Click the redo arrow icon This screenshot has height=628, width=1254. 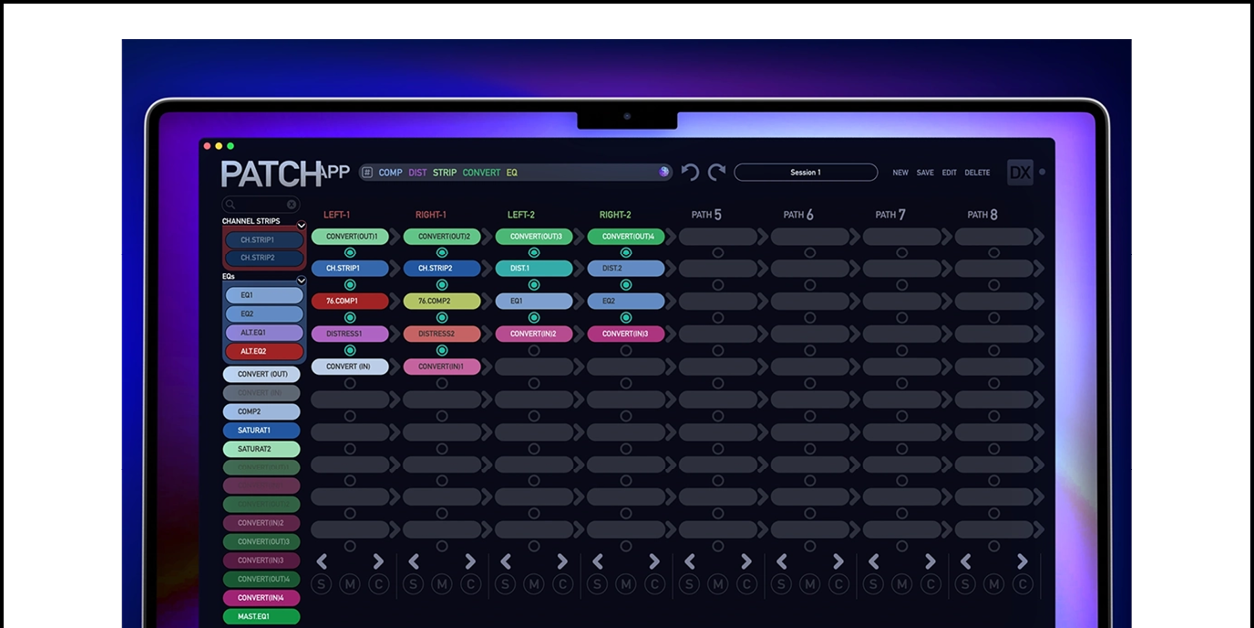(717, 172)
